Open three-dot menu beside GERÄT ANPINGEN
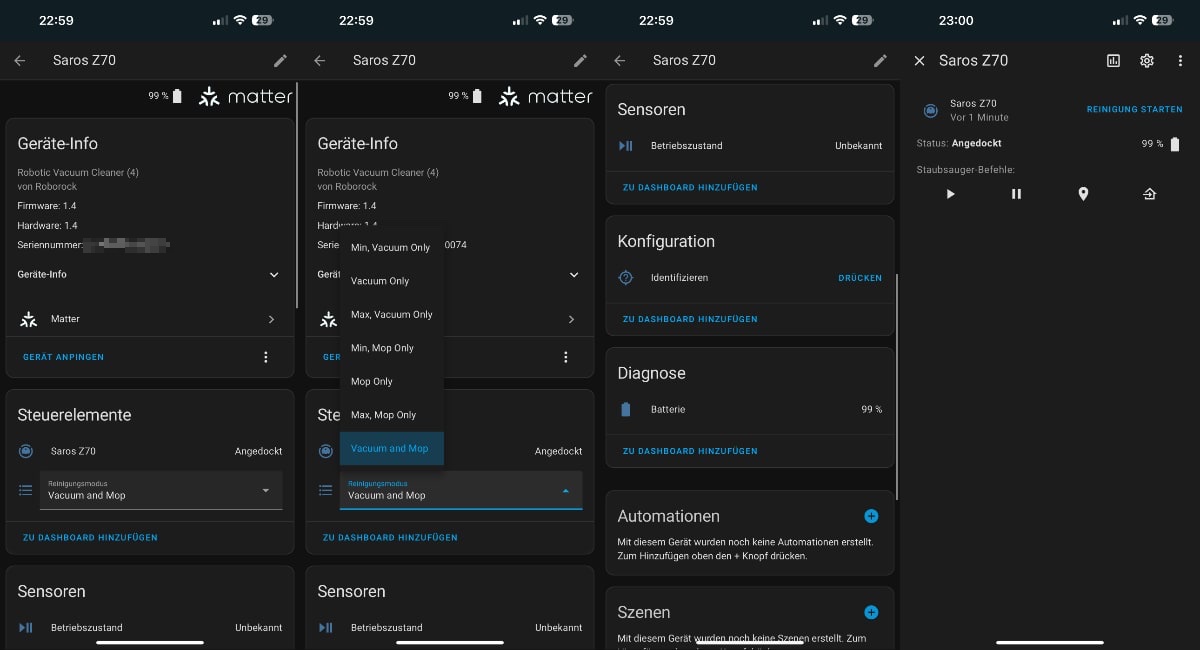1200x650 pixels. tap(265, 357)
